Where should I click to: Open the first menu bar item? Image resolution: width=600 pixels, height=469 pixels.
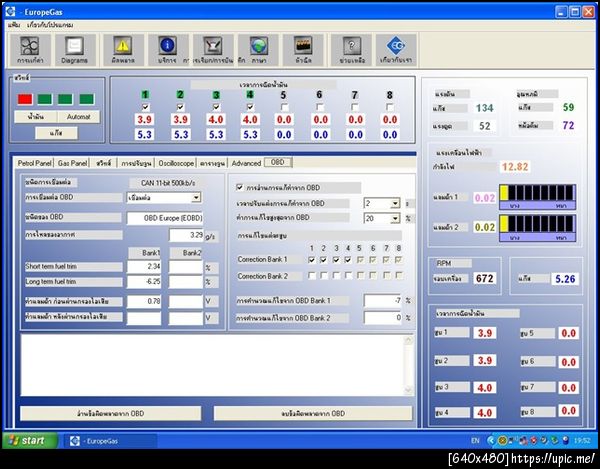click(x=13, y=25)
